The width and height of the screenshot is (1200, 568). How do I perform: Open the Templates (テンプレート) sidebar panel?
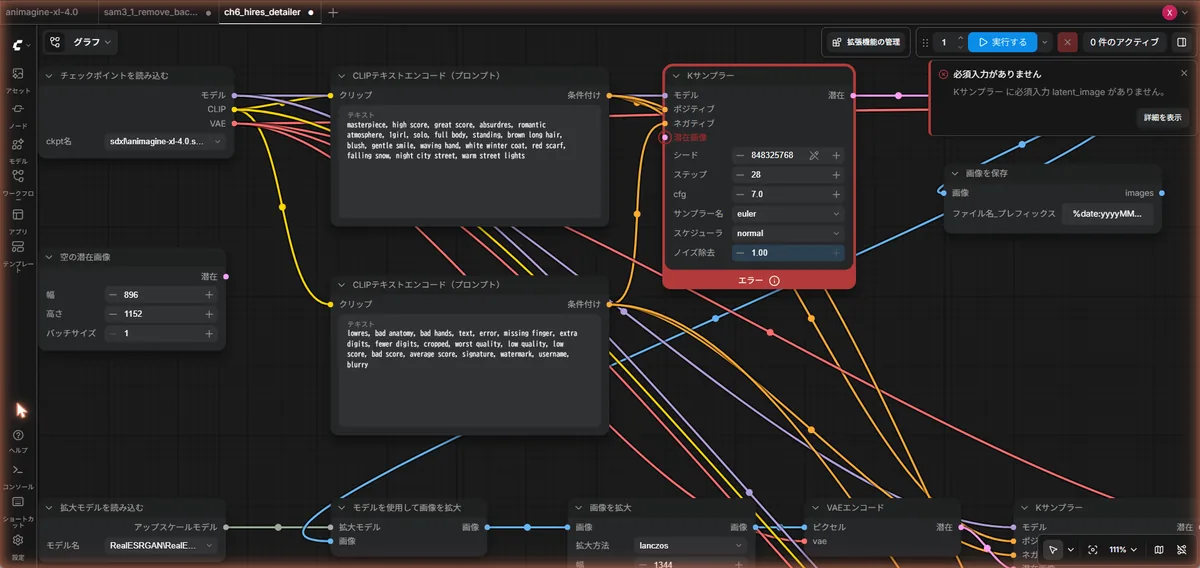(17, 256)
